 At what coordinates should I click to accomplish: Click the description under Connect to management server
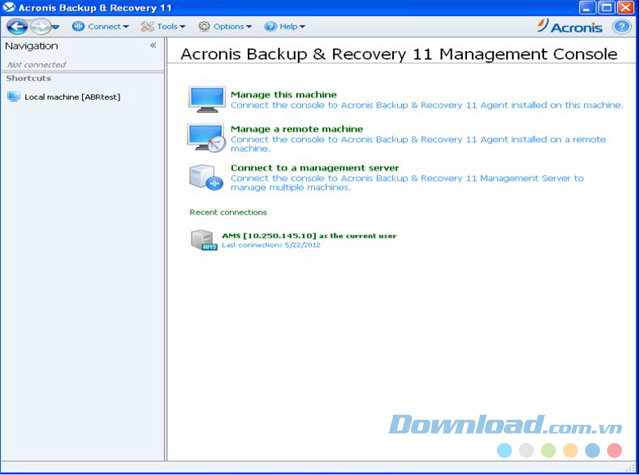pos(407,182)
